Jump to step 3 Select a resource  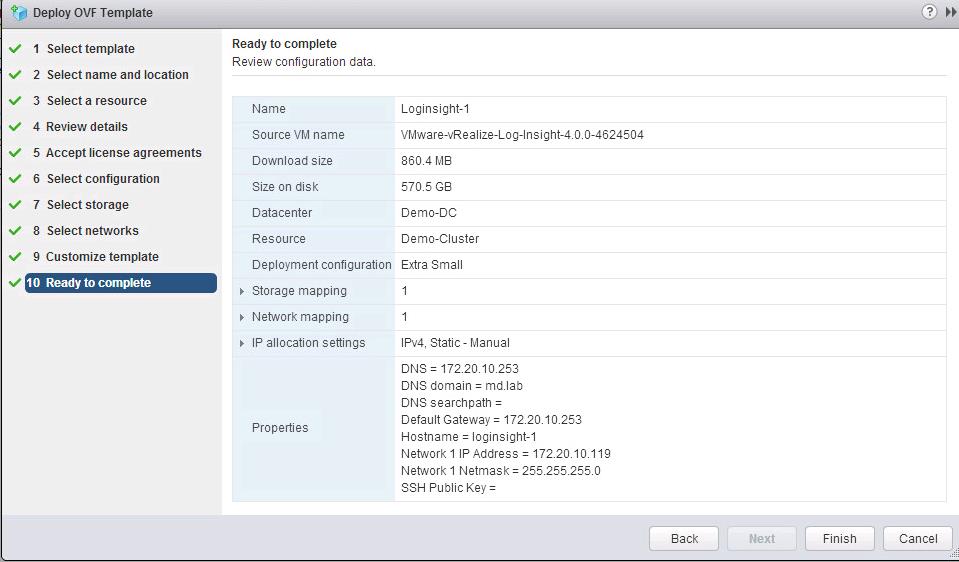point(96,101)
